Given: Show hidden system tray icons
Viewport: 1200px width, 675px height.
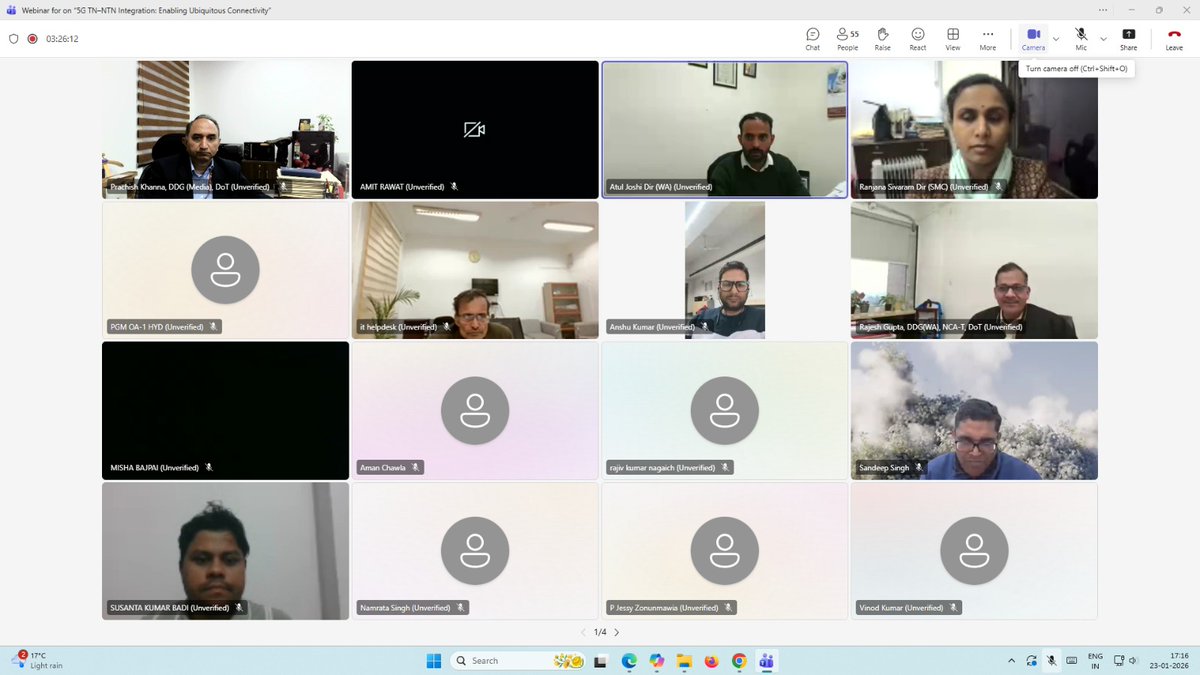Looking at the screenshot, I should click(x=1011, y=661).
